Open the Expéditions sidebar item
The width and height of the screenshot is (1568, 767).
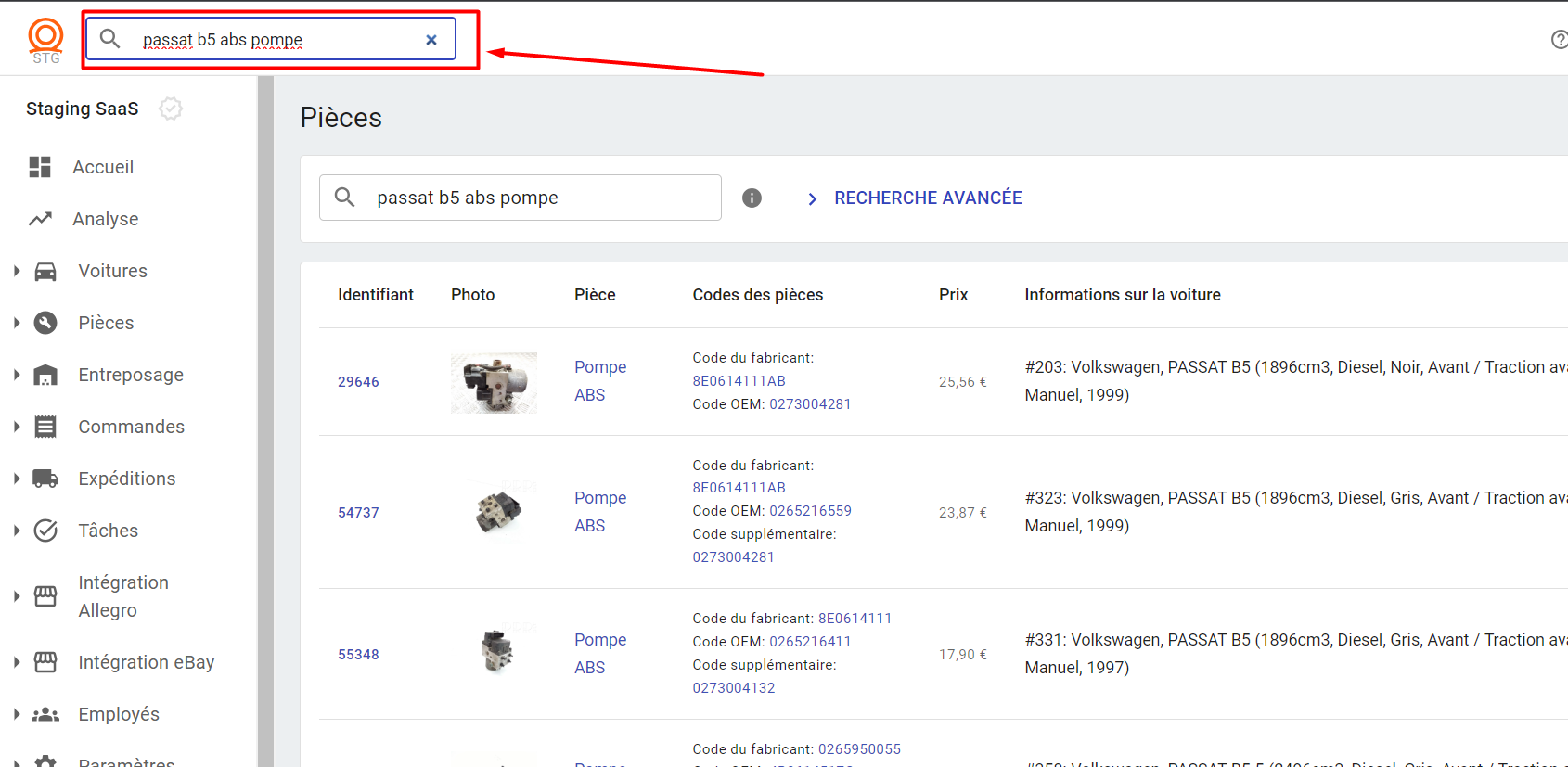pos(127,479)
